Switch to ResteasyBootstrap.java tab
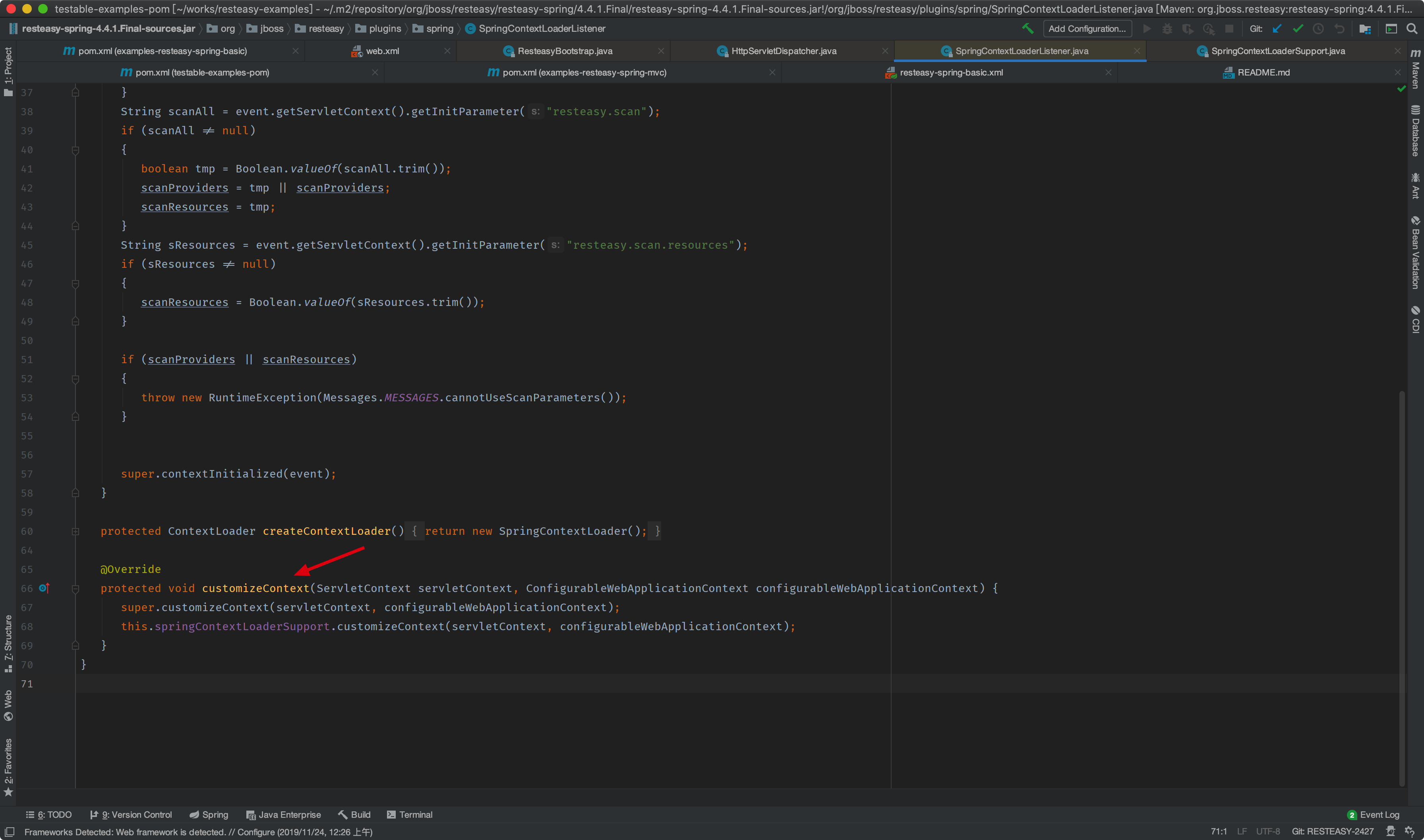Image resolution: width=1424 pixels, height=840 pixels. tap(564, 51)
